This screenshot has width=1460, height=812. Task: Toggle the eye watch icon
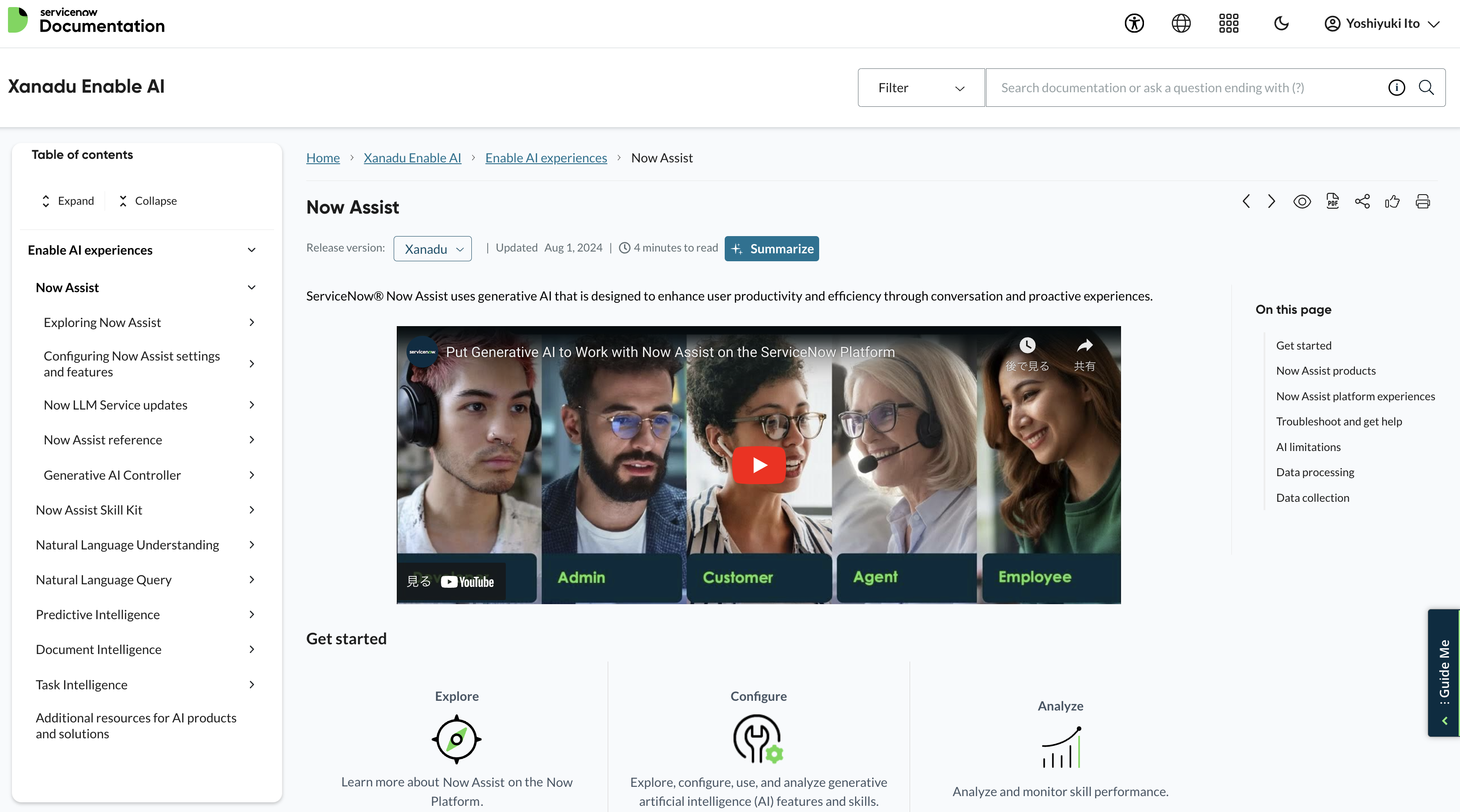click(x=1302, y=201)
